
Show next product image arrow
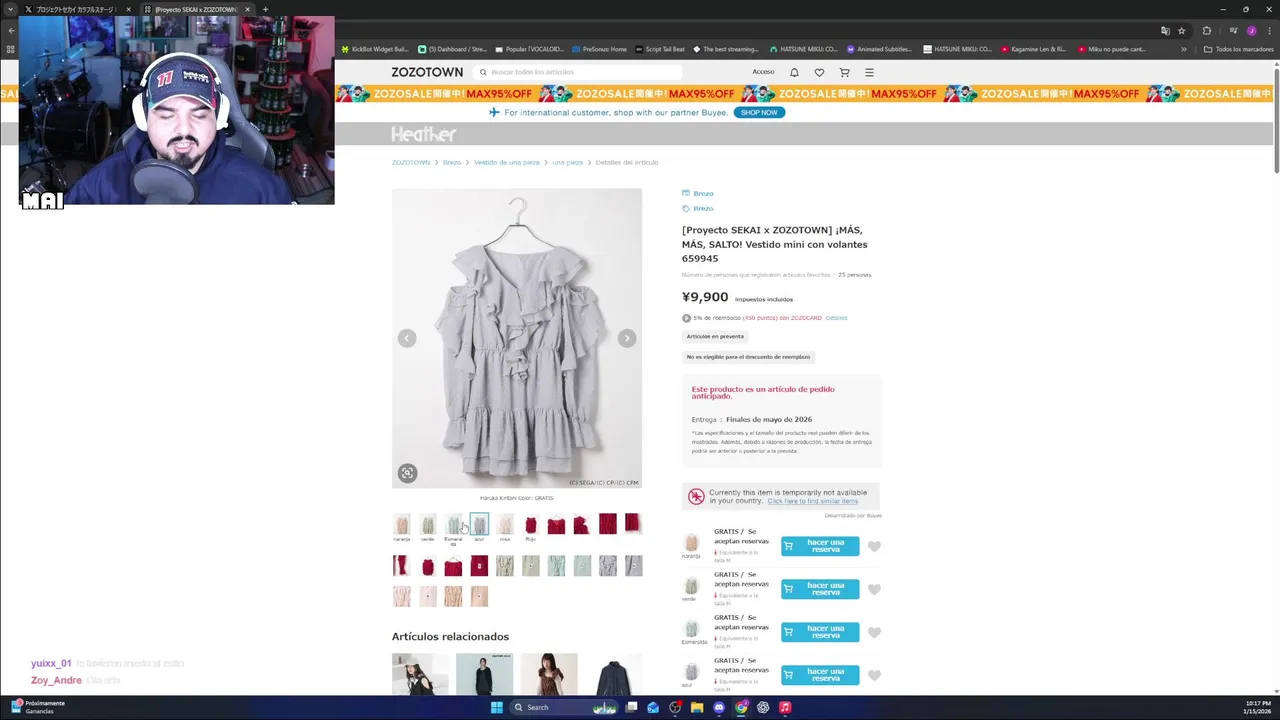(627, 338)
